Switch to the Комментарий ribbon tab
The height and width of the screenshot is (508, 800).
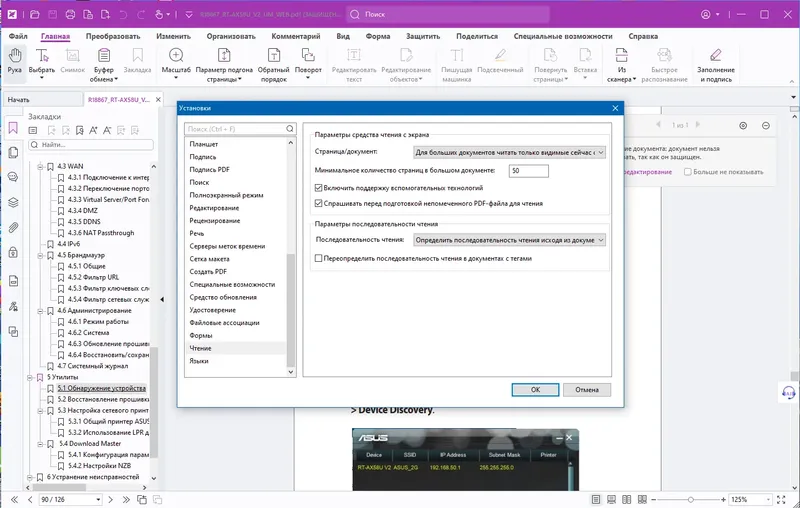click(x=295, y=36)
